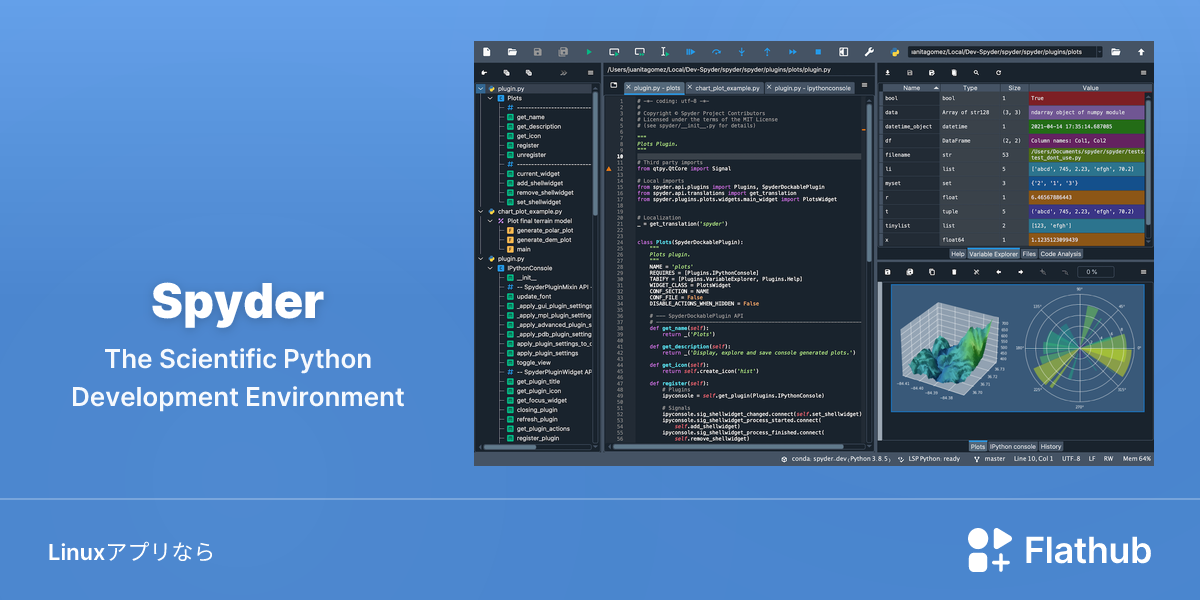Save the current file via toolbar
1200x600 pixels.
(538, 51)
